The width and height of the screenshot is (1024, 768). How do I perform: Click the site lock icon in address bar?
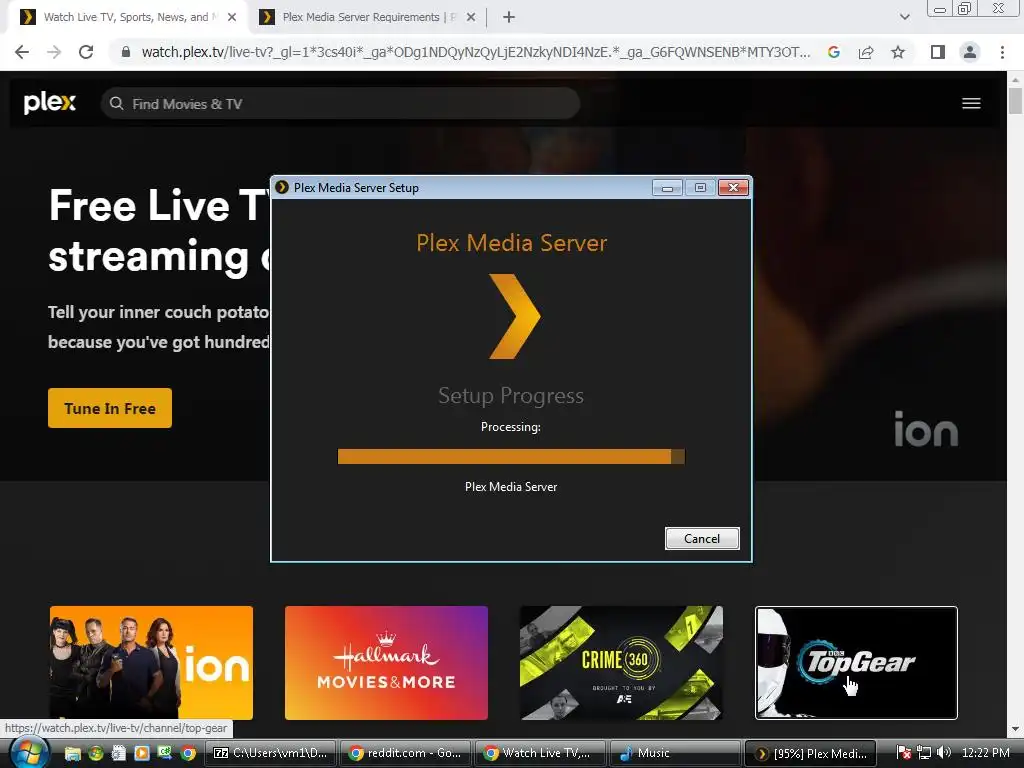click(x=126, y=52)
